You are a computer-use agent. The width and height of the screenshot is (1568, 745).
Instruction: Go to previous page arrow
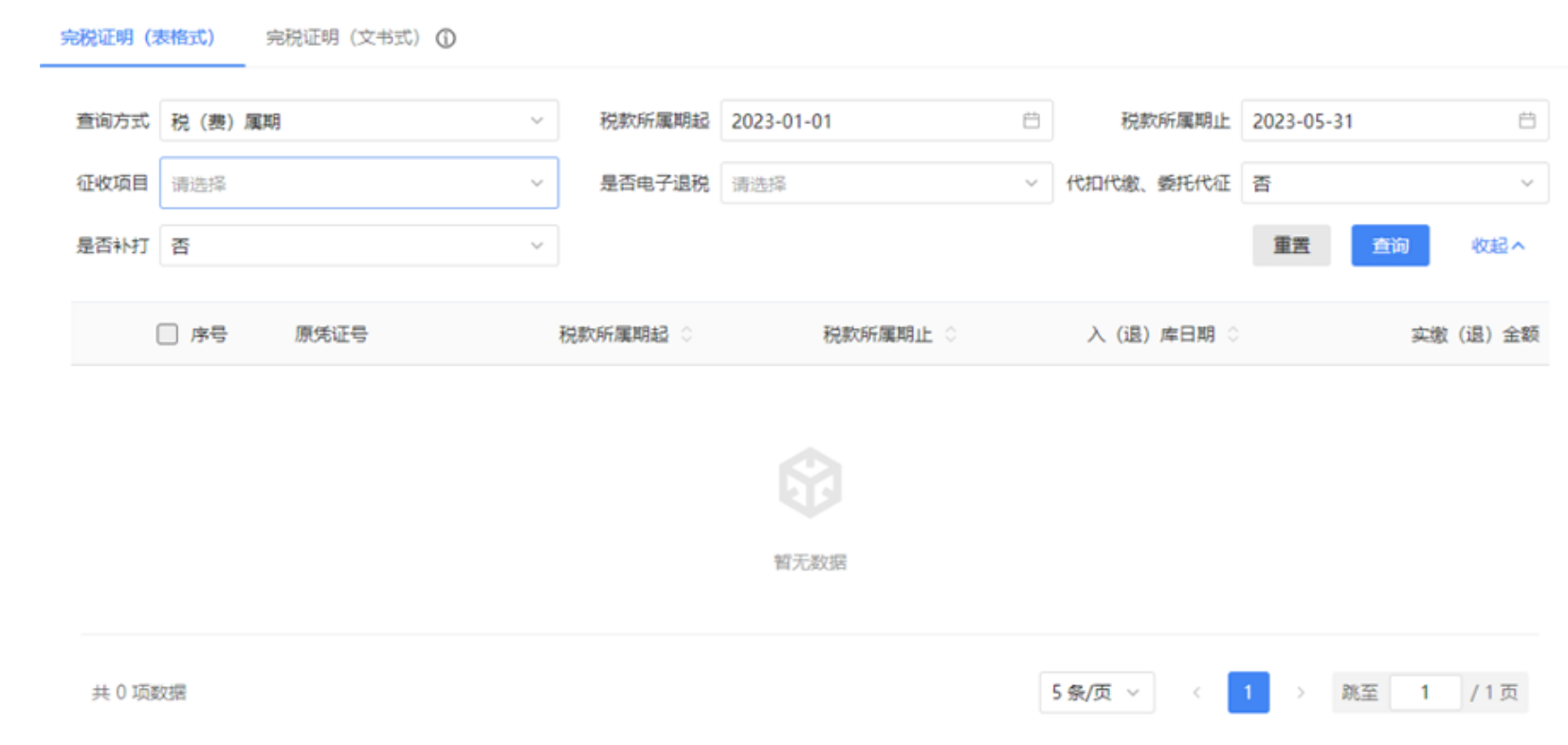pyautogui.click(x=1196, y=692)
